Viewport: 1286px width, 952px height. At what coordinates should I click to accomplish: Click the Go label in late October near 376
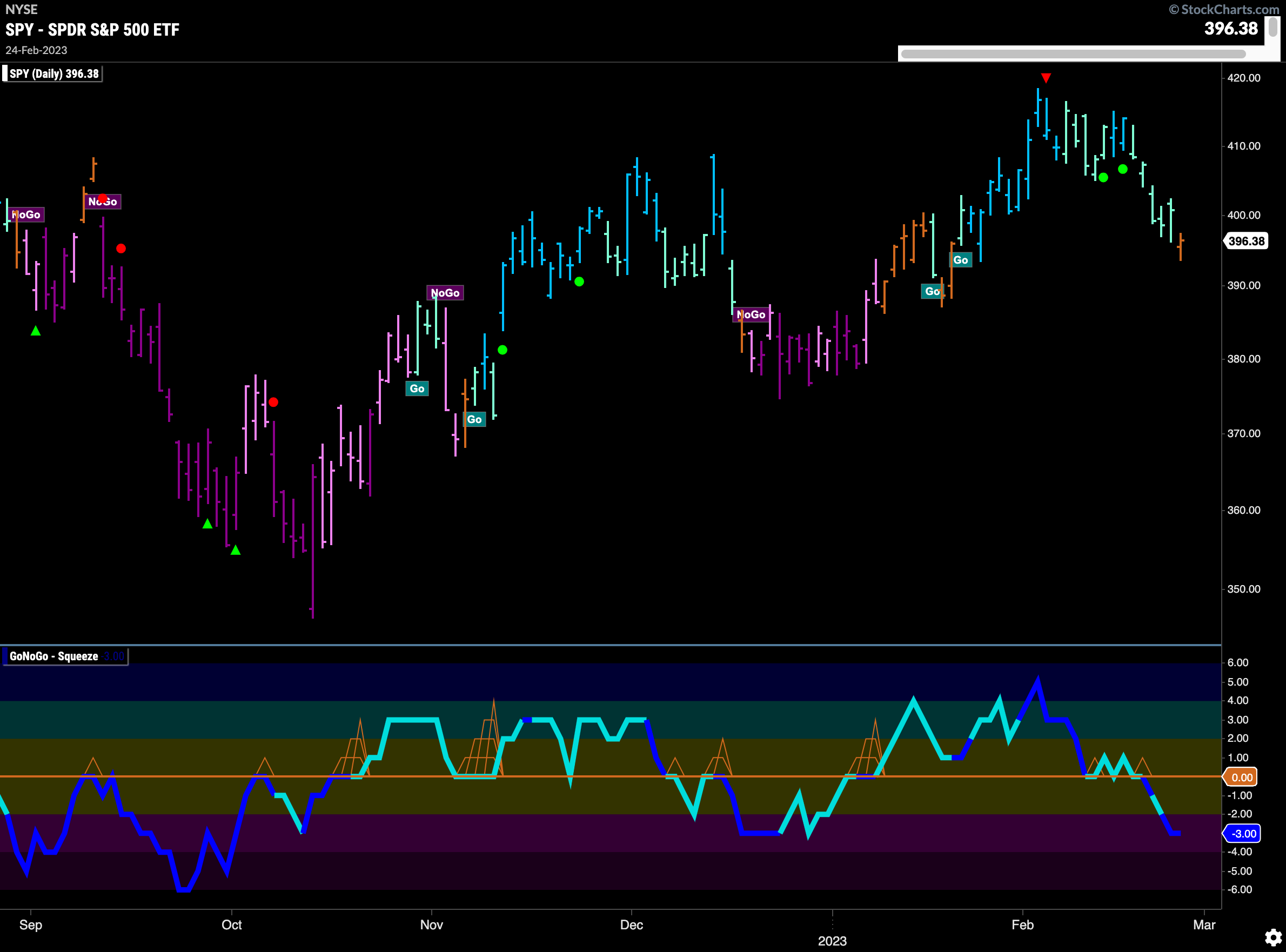coord(417,388)
